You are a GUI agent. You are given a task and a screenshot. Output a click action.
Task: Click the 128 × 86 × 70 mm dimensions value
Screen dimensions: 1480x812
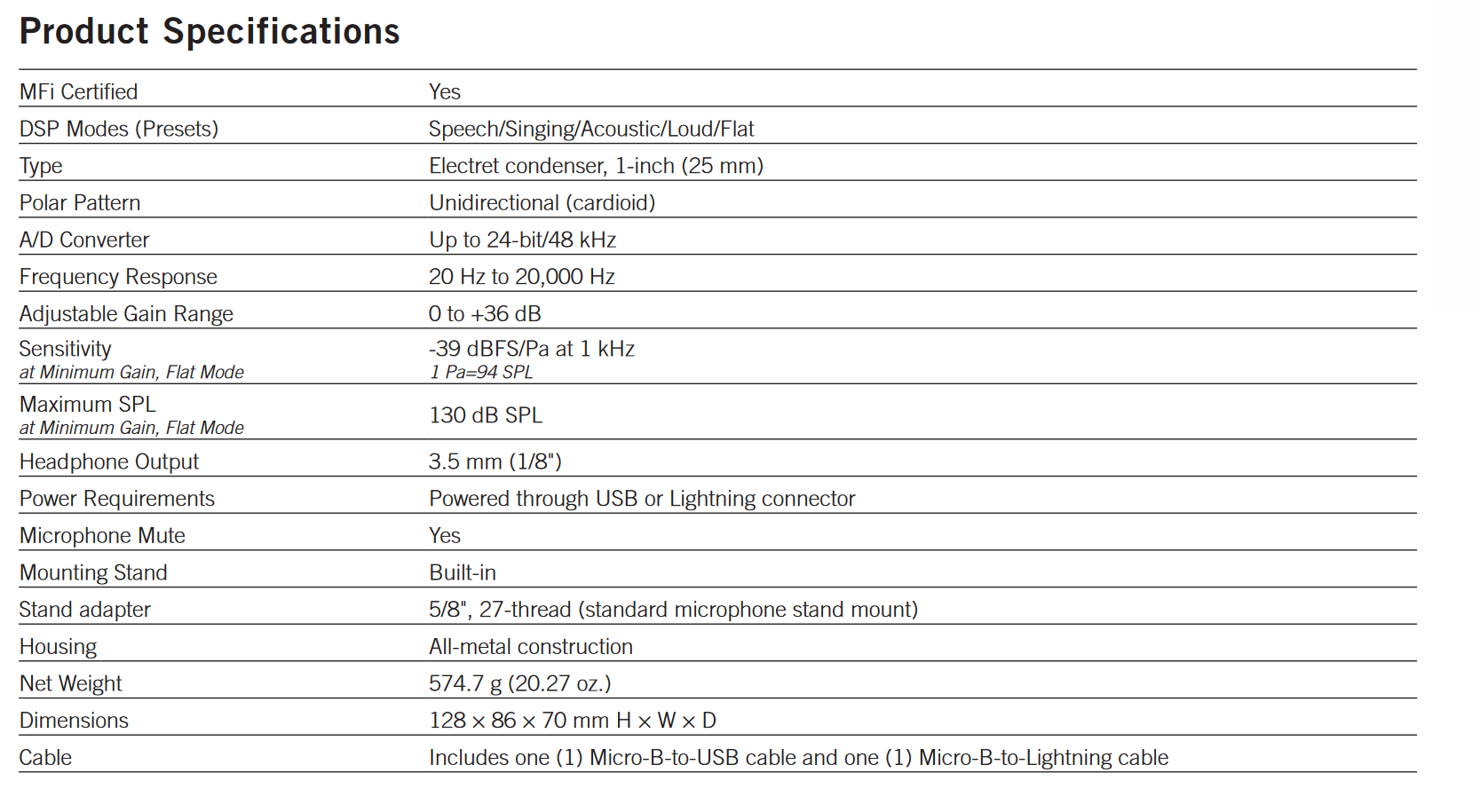(x=572, y=721)
